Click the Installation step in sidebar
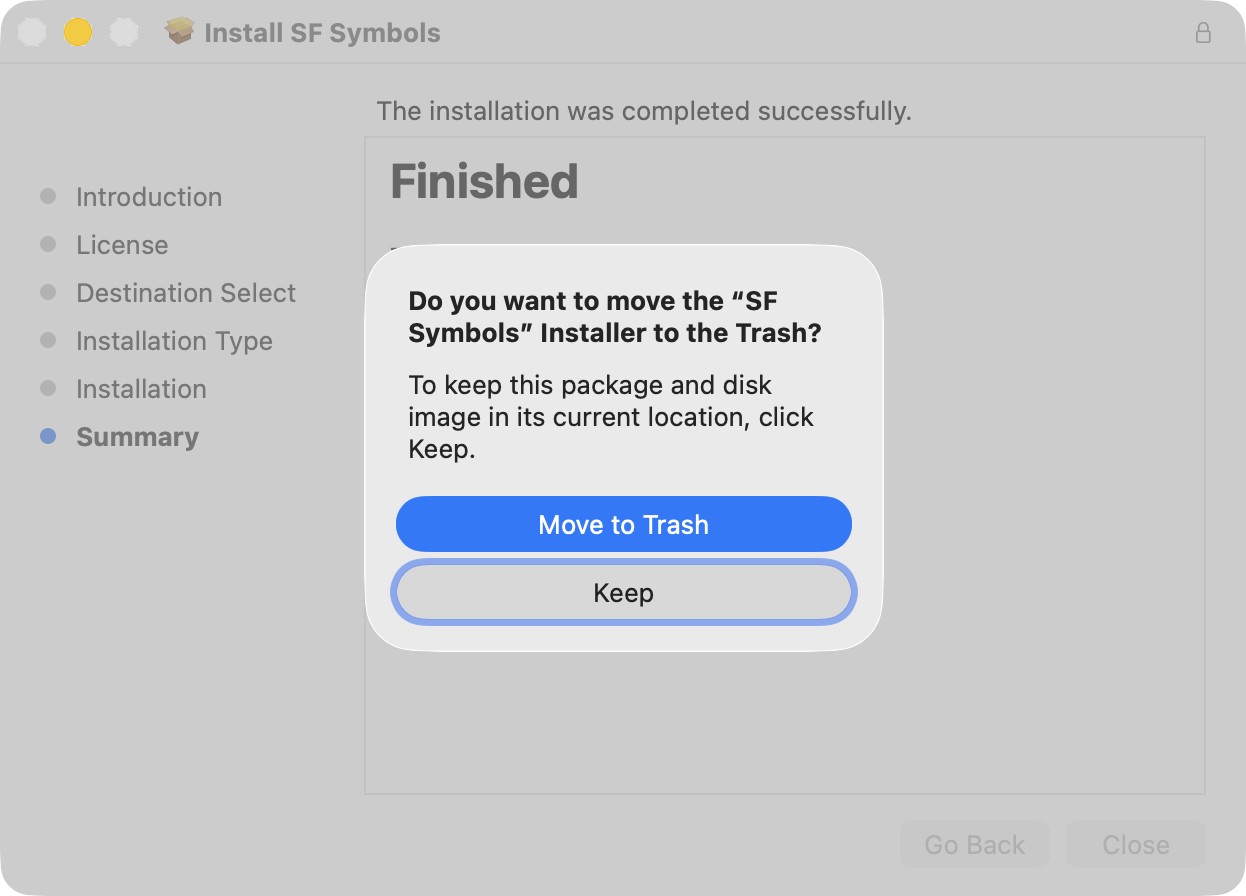The image size is (1246, 896). (141, 389)
